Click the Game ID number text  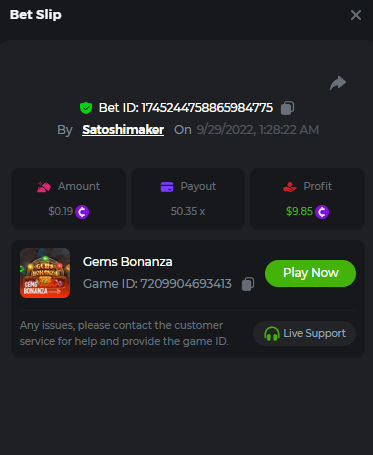click(x=186, y=284)
